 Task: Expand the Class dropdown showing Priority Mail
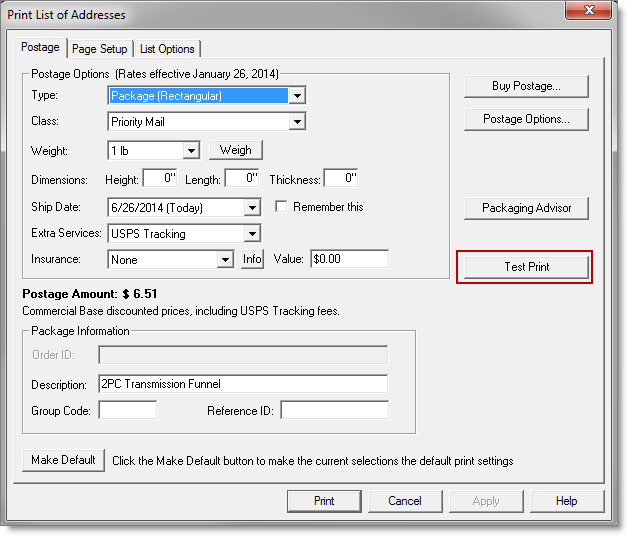click(x=296, y=122)
